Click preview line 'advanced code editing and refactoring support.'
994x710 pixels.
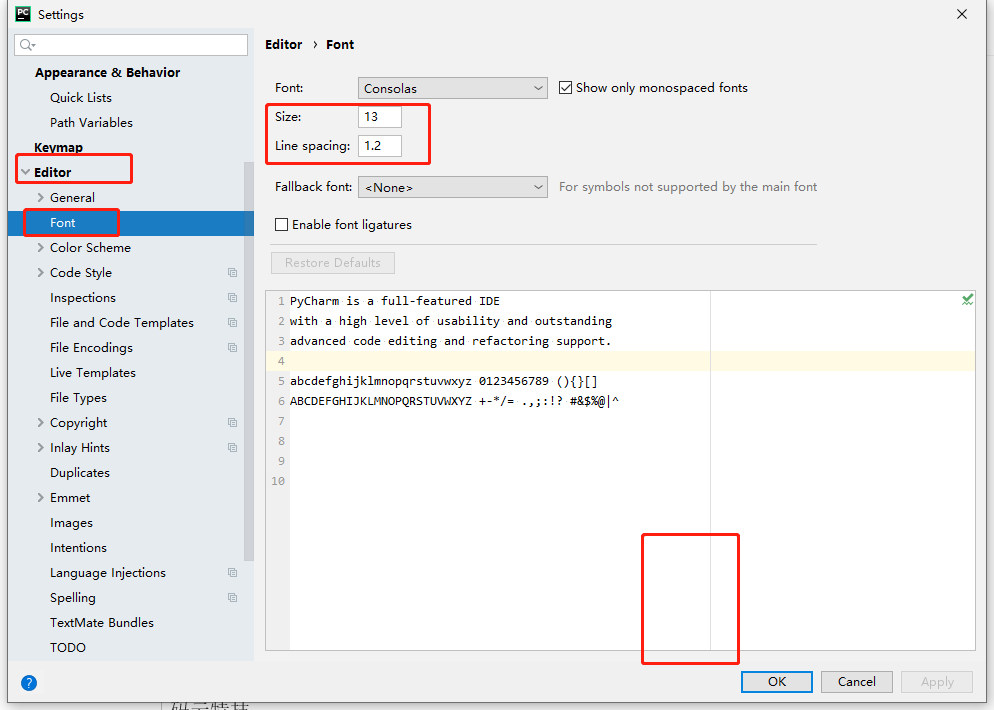(x=450, y=341)
